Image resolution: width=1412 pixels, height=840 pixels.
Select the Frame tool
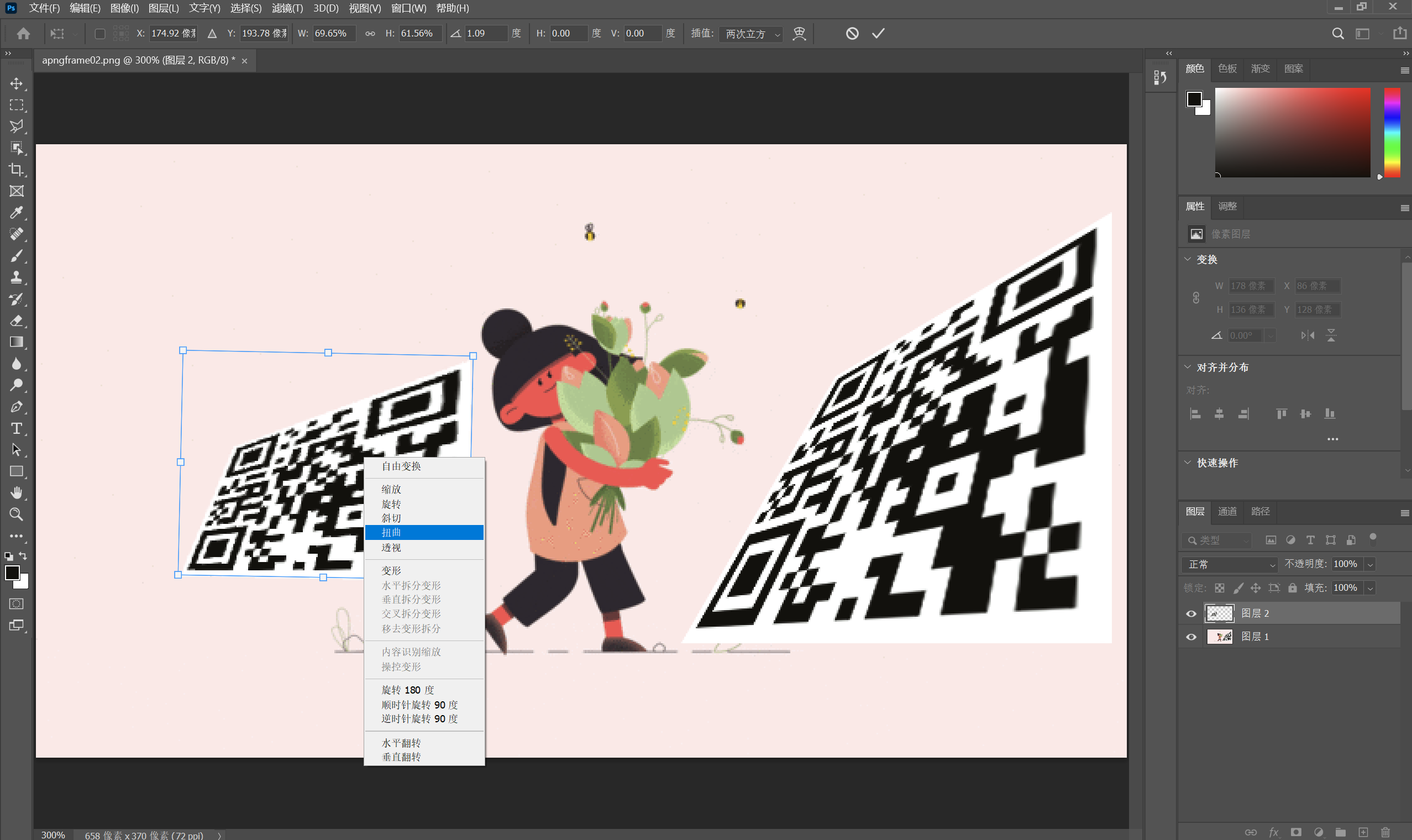[17, 191]
